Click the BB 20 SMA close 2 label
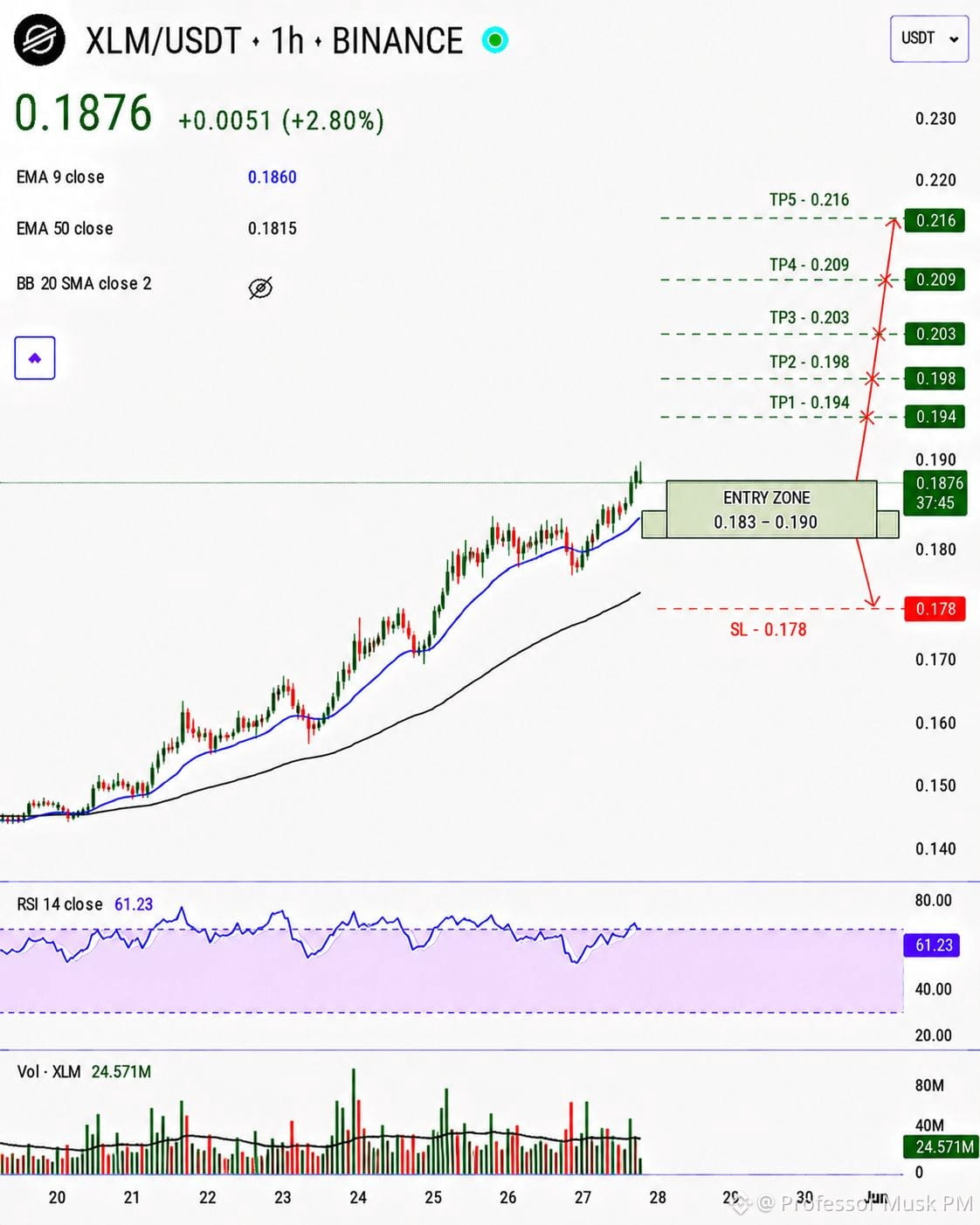 point(84,283)
